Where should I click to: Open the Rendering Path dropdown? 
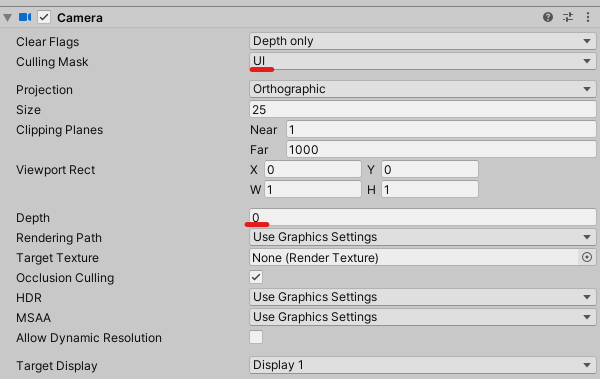coord(422,237)
